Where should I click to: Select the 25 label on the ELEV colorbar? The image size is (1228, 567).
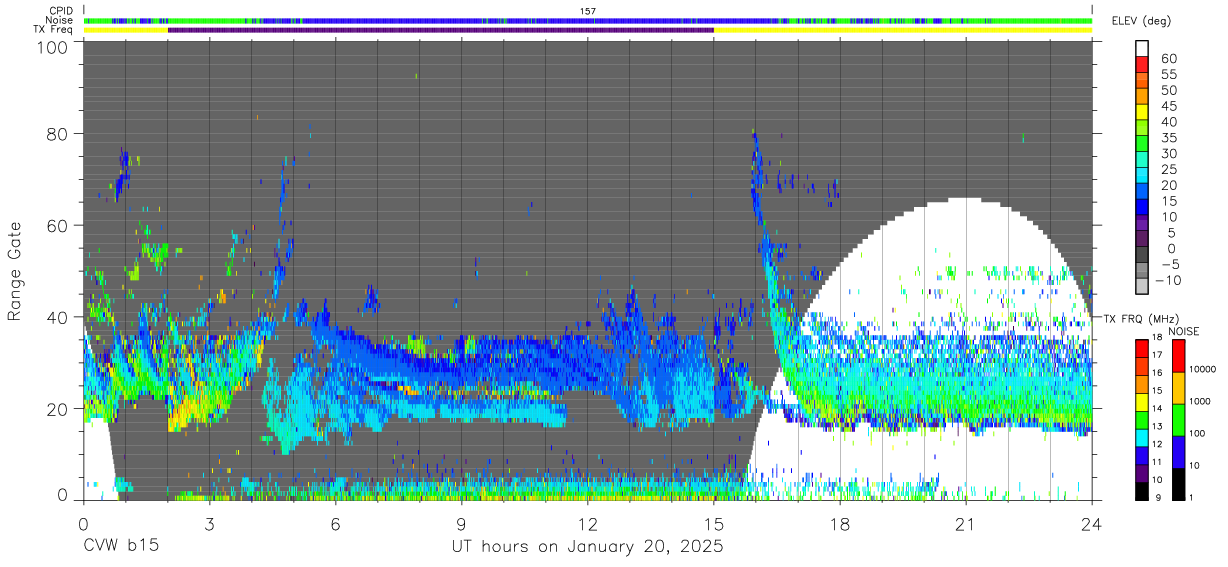point(1168,170)
